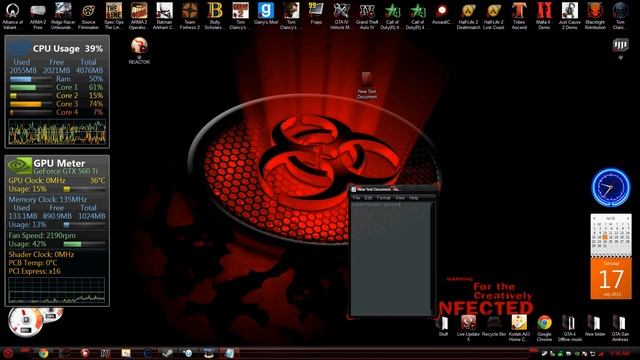
Task: Click inside the Notepad text area
Action: (391, 259)
